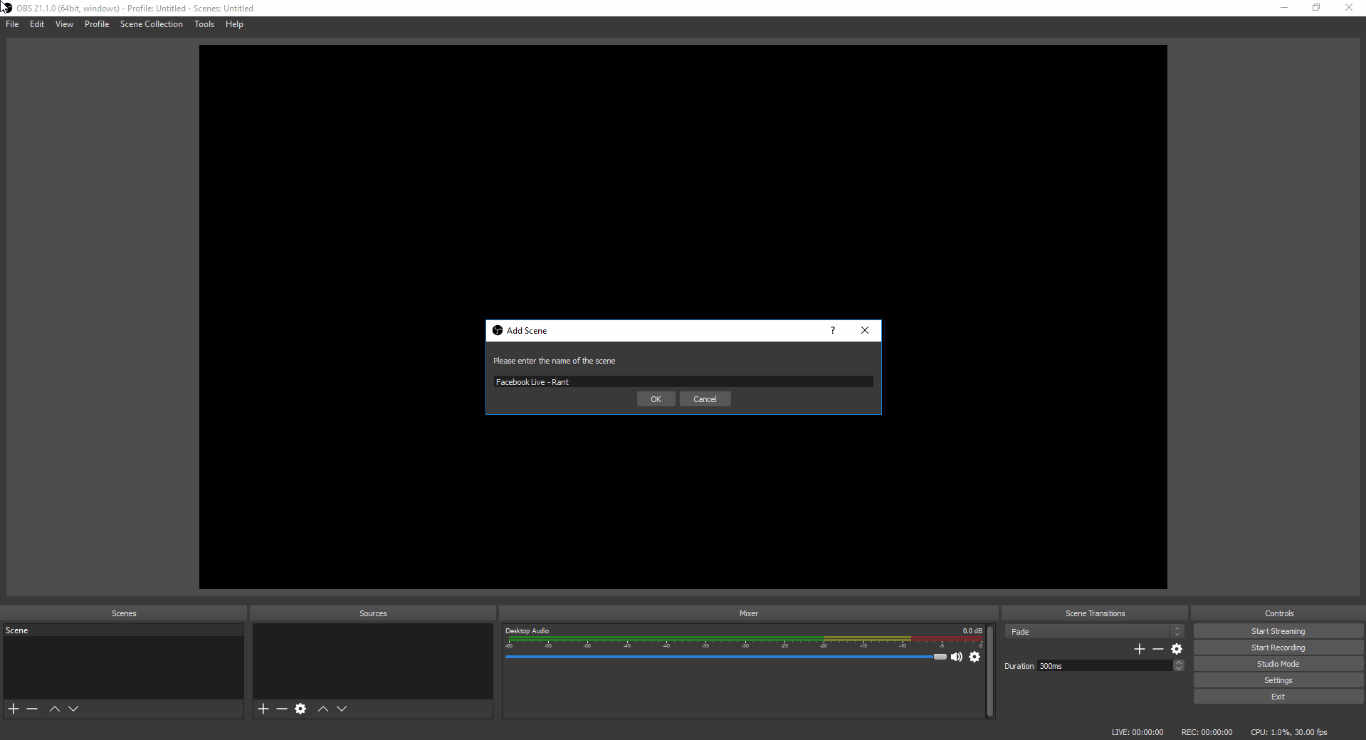
Task: Select the scene name text field
Action: click(x=683, y=381)
